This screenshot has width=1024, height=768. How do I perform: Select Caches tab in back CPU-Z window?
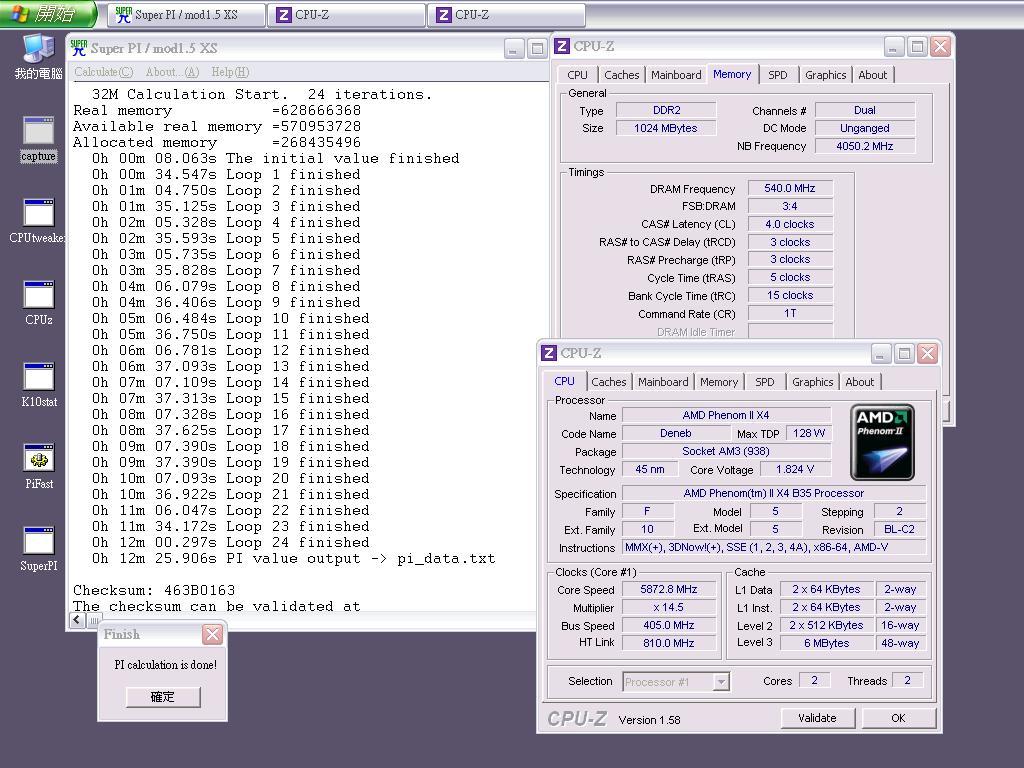click(x=621, y=75)
